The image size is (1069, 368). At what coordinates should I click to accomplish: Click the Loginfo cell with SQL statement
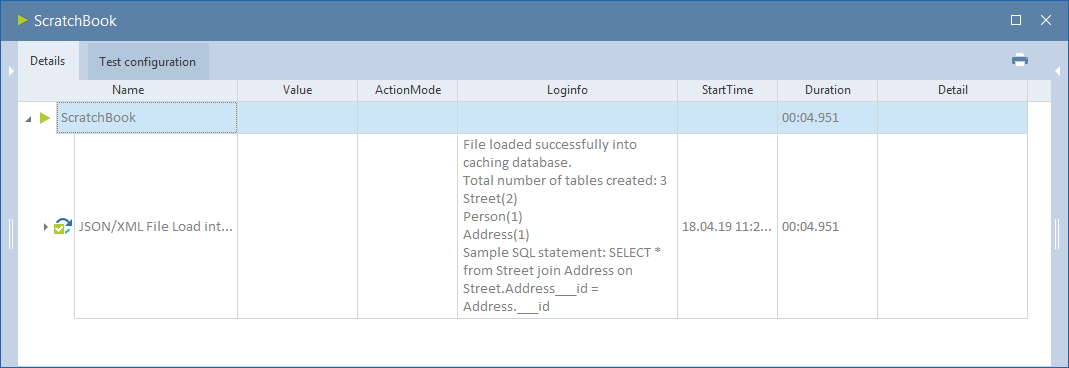[567, 226]
